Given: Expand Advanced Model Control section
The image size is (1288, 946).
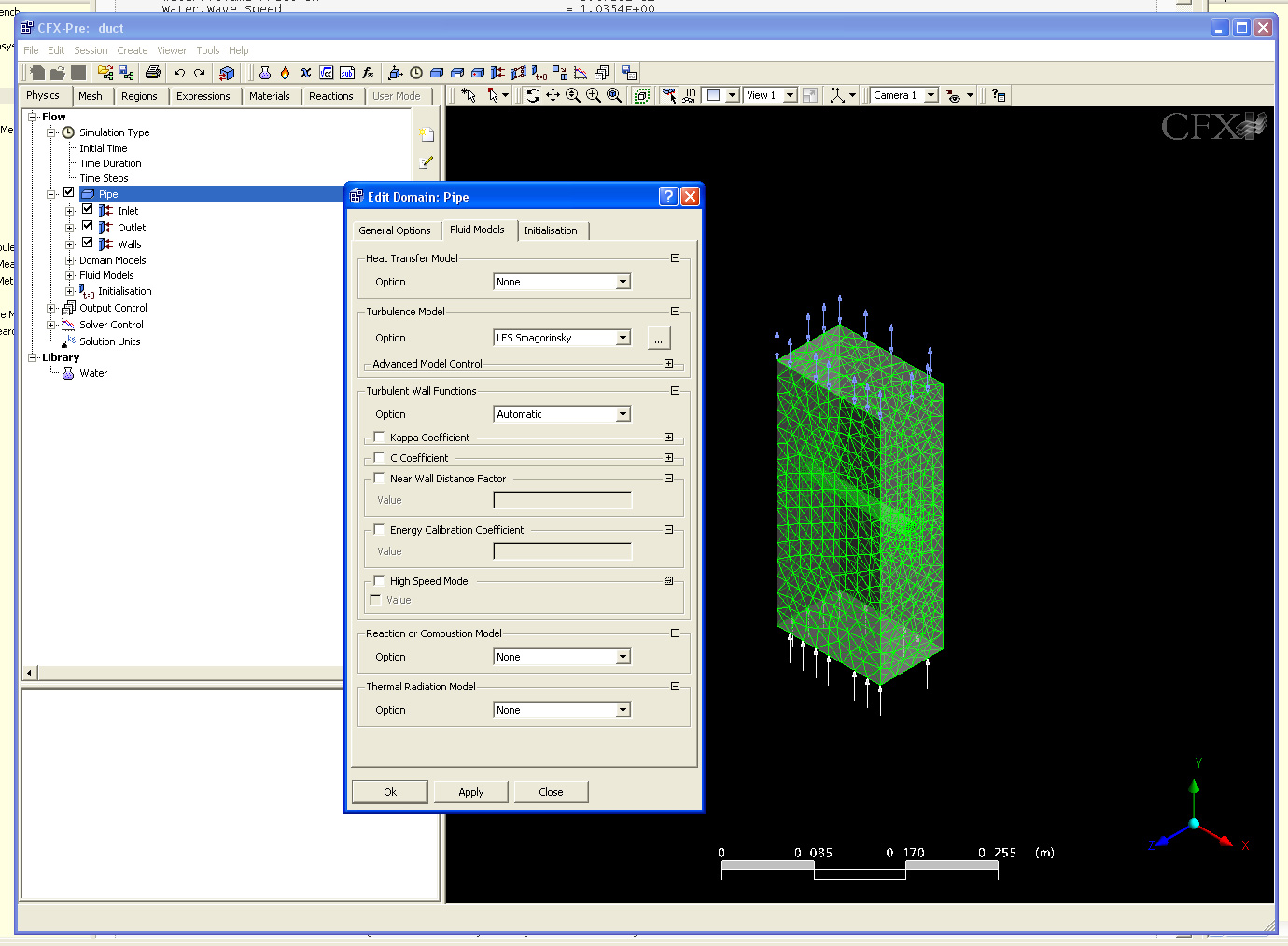Looking at the screenshot, I should point(668,364).
